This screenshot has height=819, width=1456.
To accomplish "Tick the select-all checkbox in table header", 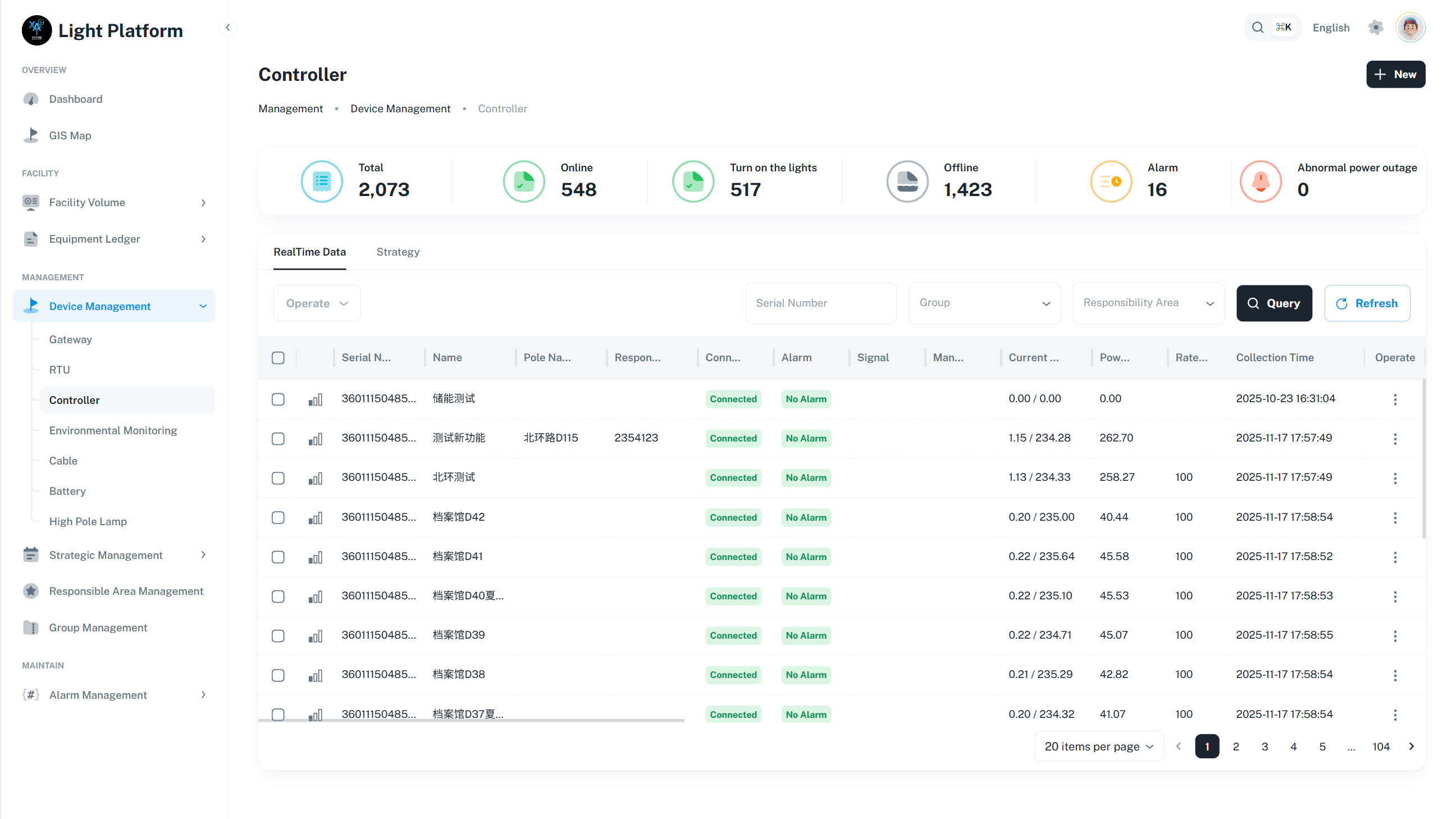I will (277, 357).
